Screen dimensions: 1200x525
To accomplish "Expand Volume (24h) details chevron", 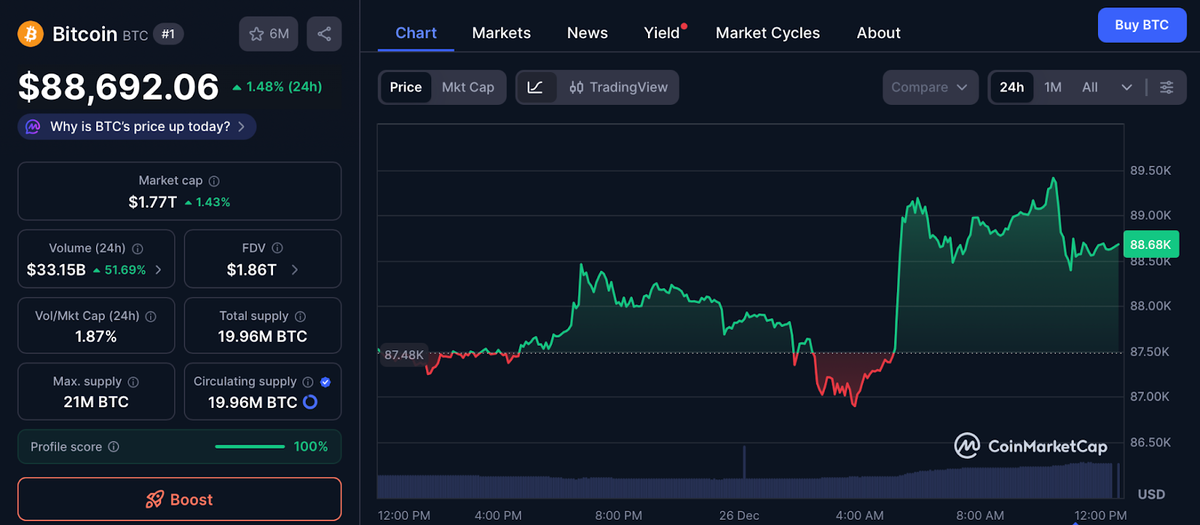I will click(158, 270).
